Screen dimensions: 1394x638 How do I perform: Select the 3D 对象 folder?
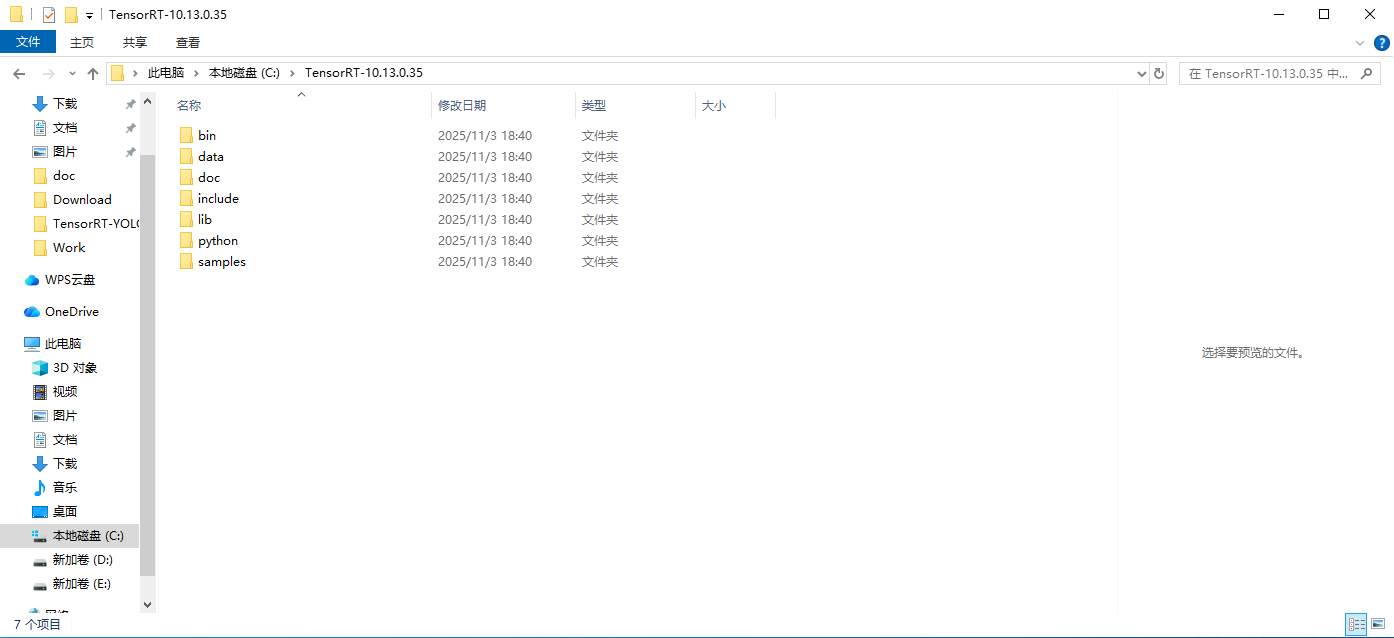pos(75,368)
